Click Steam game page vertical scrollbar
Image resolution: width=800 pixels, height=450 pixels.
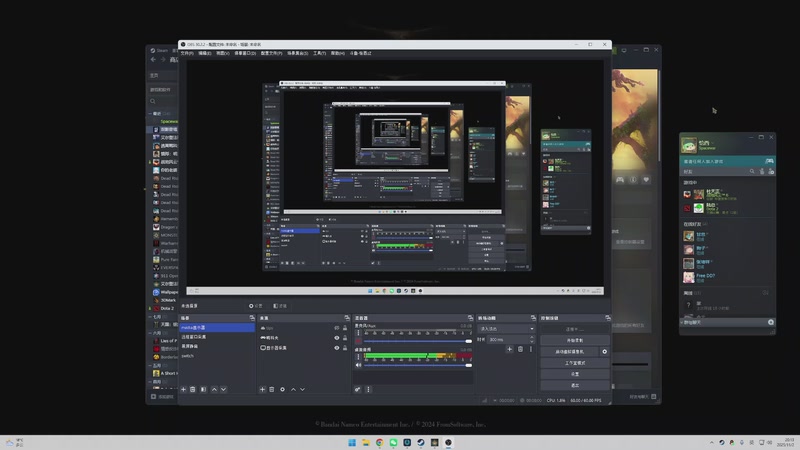tap(659, 115)
